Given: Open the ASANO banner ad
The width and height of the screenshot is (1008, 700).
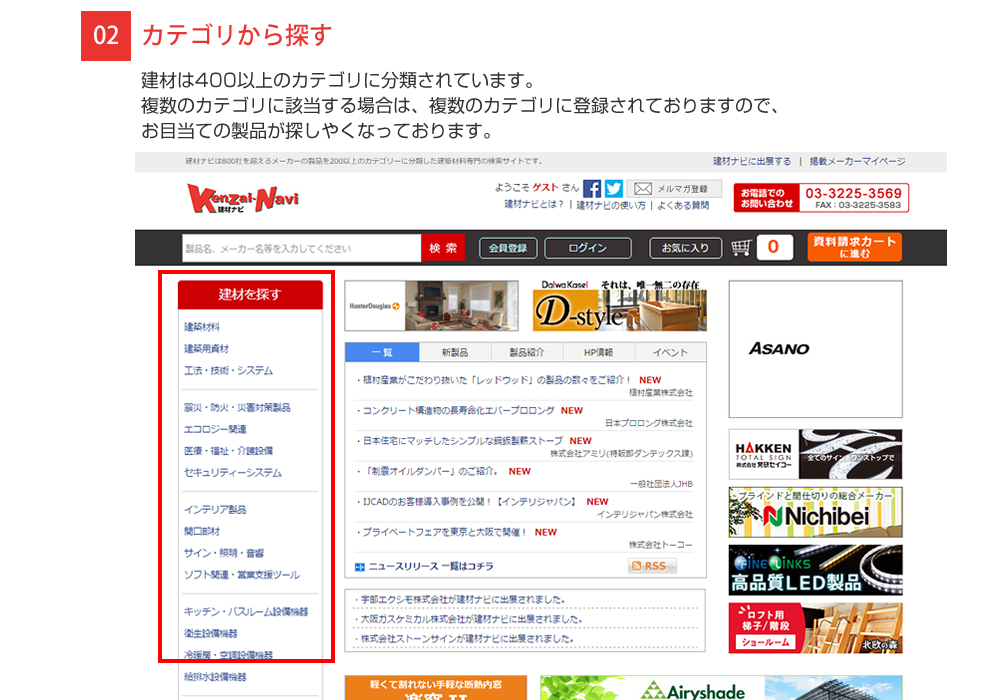Looking at the screenshot, I should coord(815,349).
